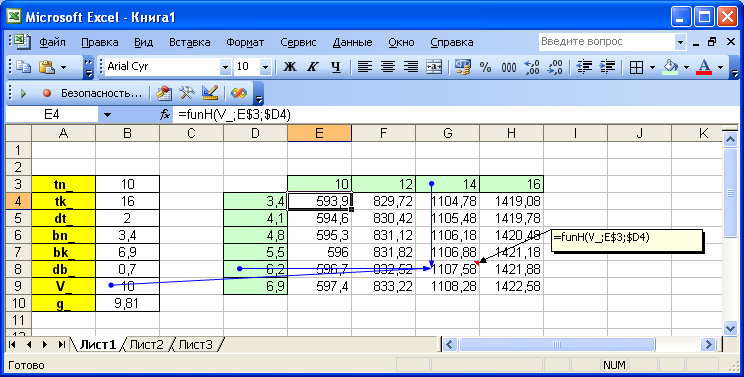Open the Control Toolbox hammer-wrench icon
Image resolution: width=744 pixels, height=377 pixels.
click(x=186, y=93)
